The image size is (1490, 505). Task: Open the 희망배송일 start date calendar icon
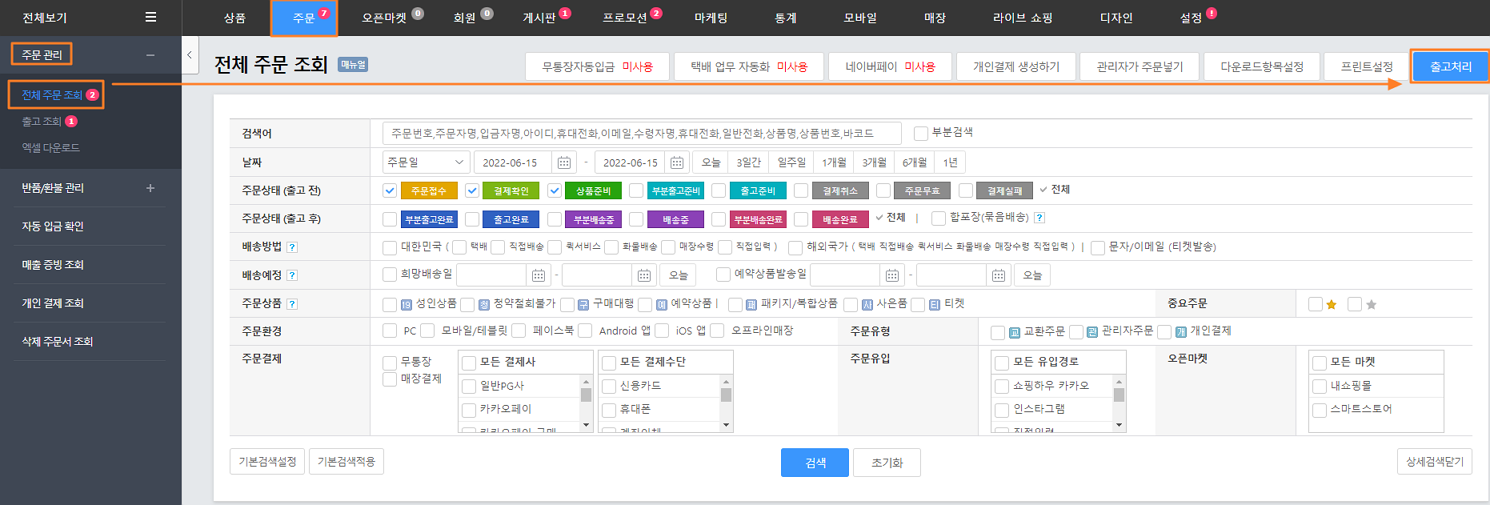coord(539,275)
